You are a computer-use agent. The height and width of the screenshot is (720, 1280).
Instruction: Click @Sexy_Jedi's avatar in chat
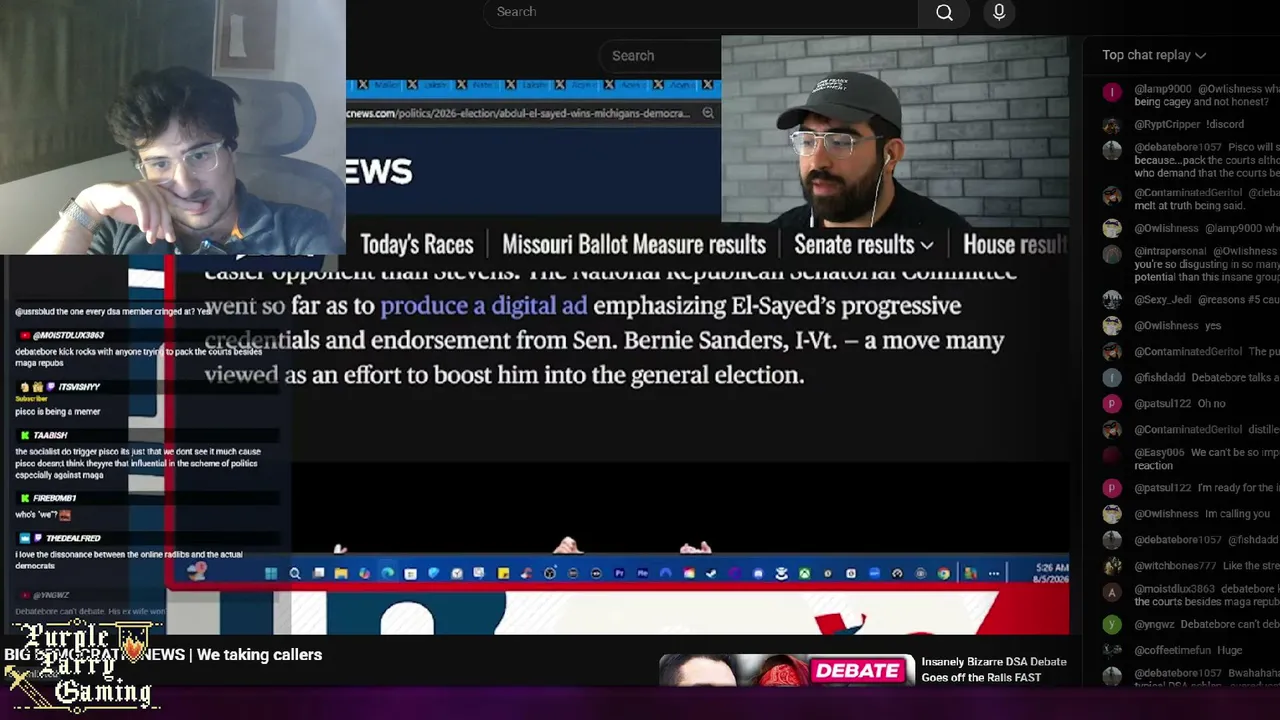coord(1112,299)
